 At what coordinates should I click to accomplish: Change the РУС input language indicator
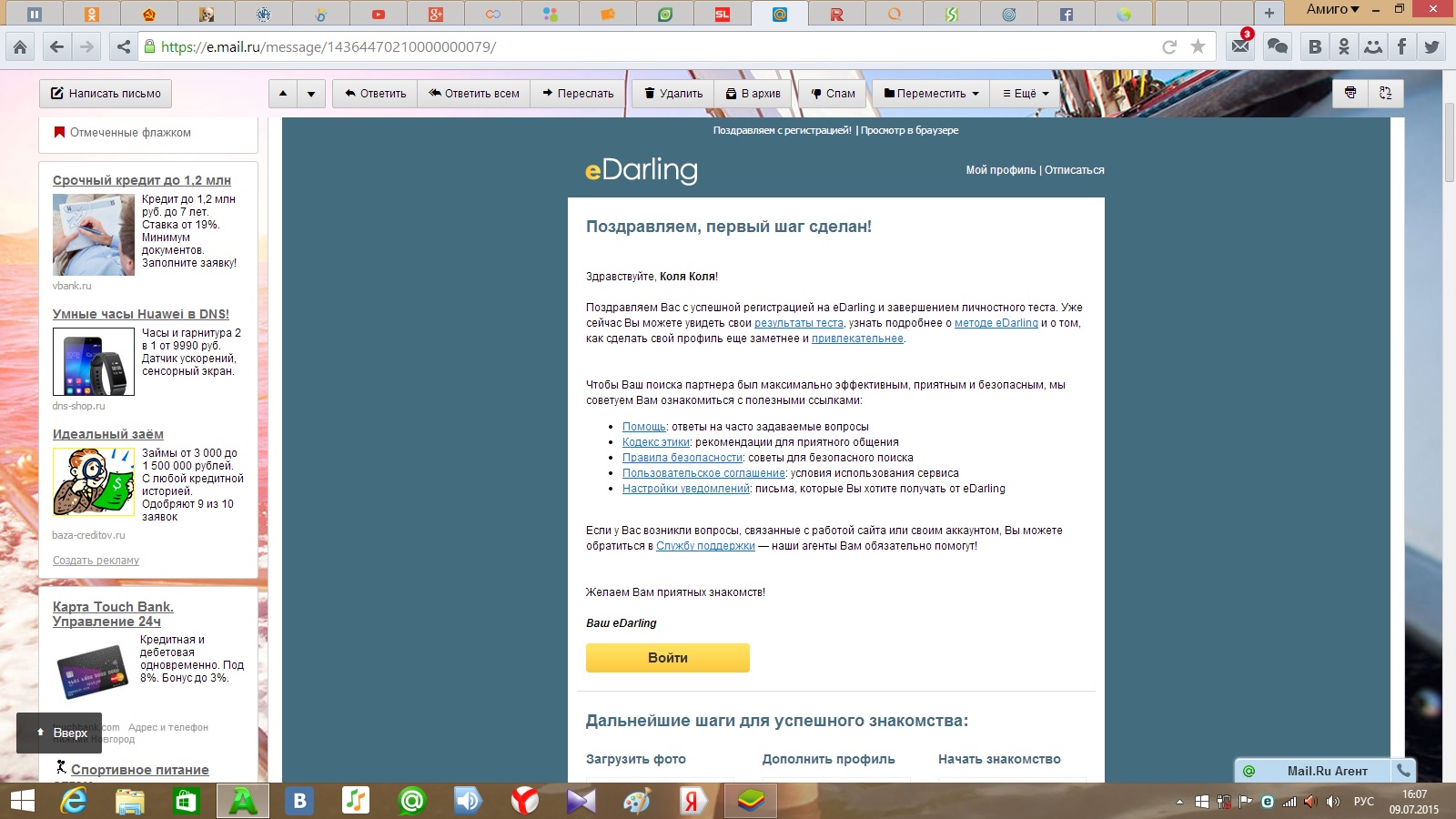tap(1363, 802)
